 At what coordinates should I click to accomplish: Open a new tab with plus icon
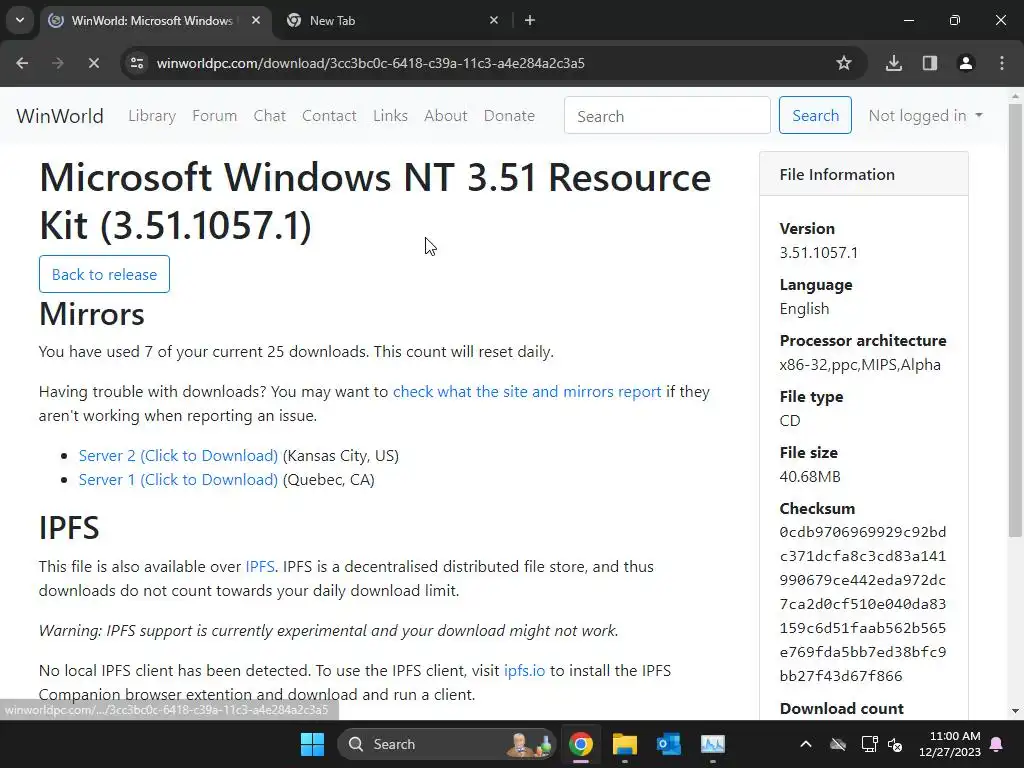coord(530,20)
